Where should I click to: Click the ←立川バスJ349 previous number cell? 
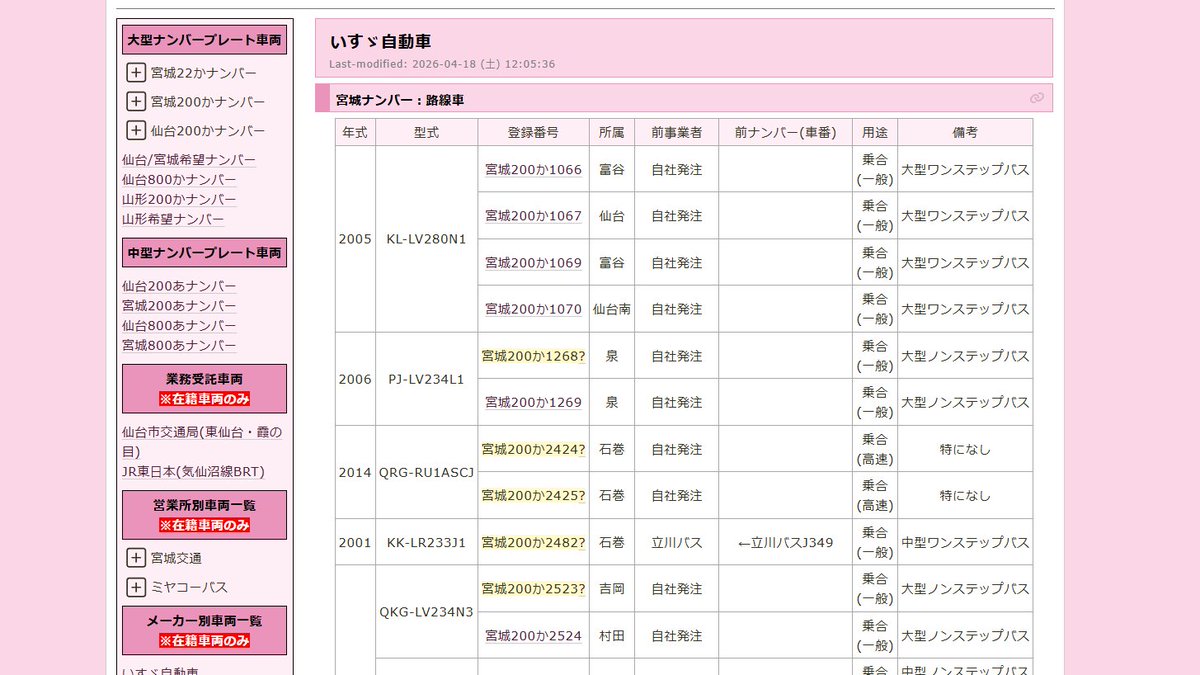[785, 543]
